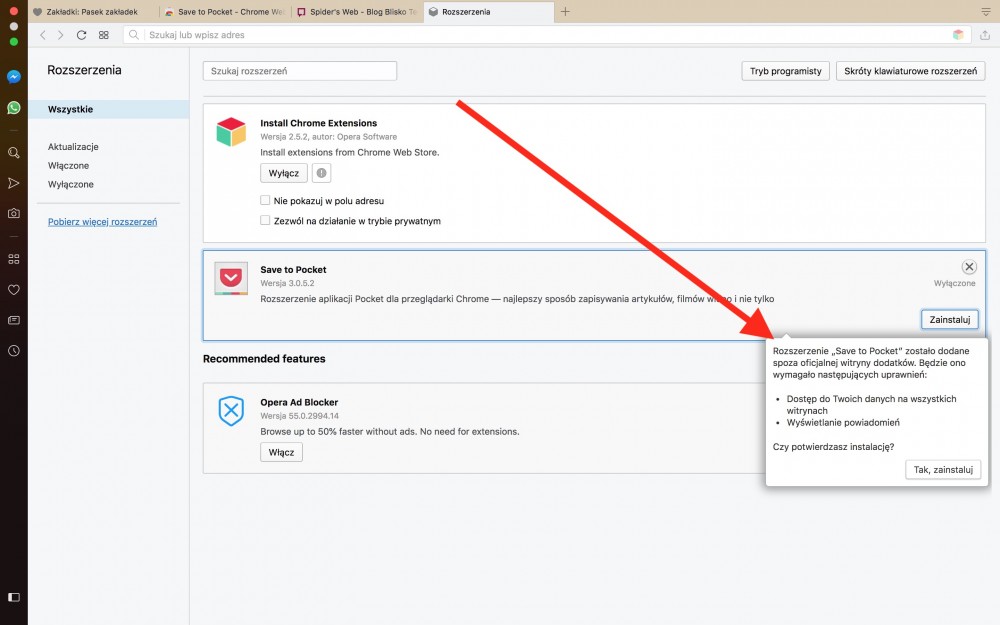Open WhatsApp in the Opera sidebar
1000x625 pixels.
point(13,108)
